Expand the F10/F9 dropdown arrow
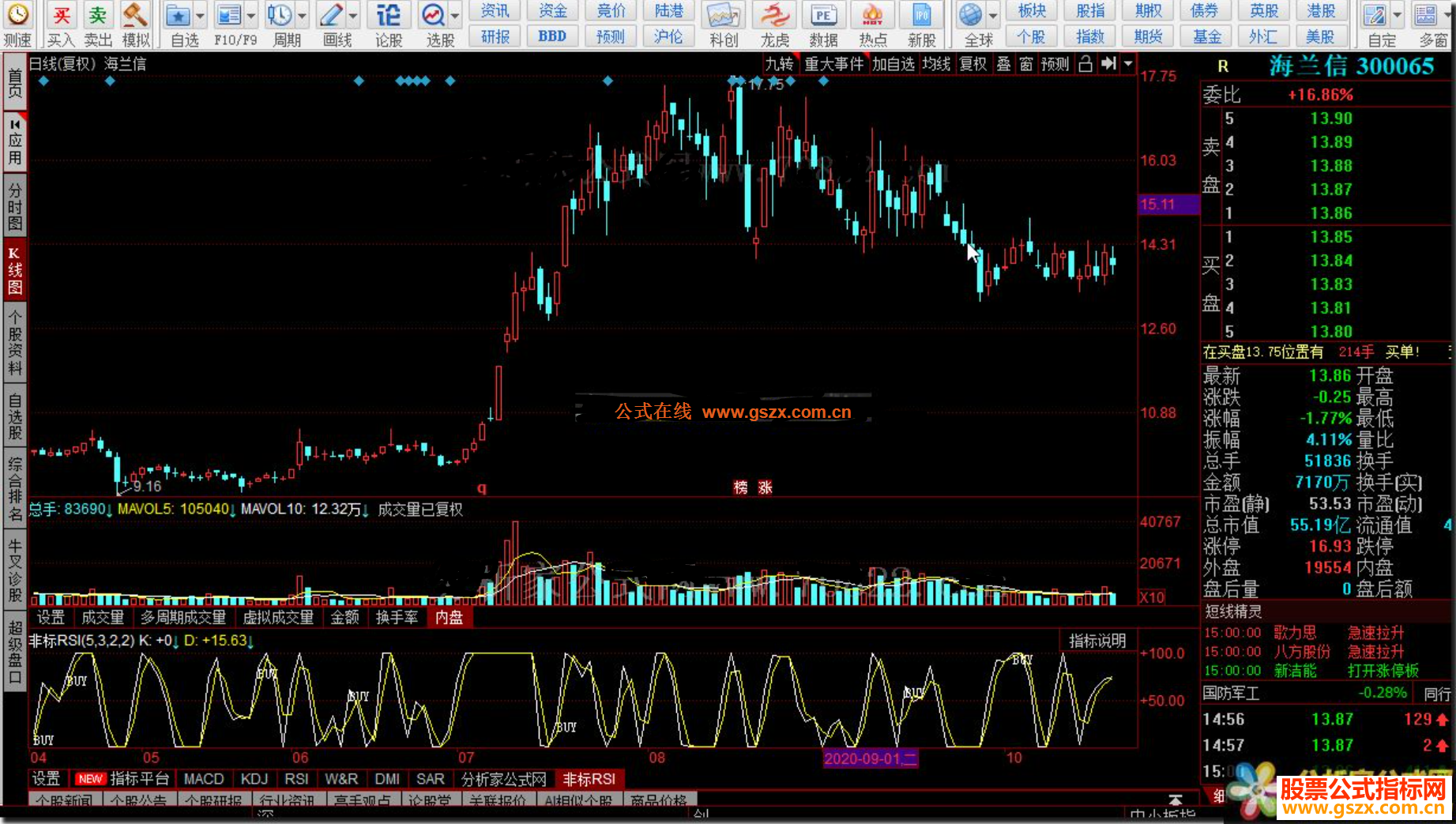 251,15
